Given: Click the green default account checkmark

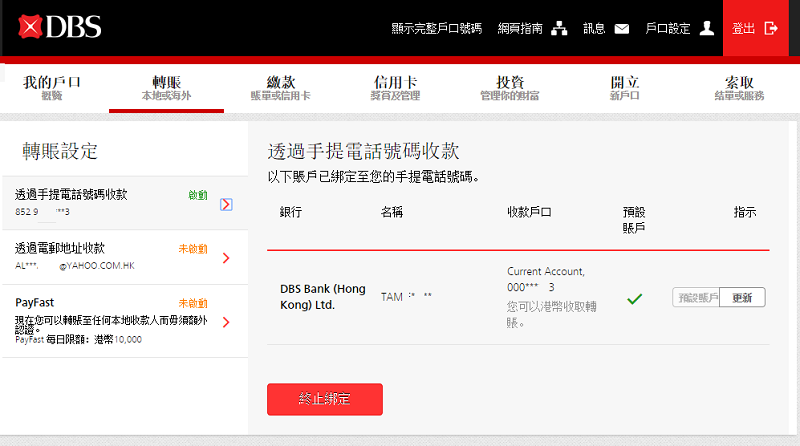Looking at the screenshot, I should coord(634,298).
